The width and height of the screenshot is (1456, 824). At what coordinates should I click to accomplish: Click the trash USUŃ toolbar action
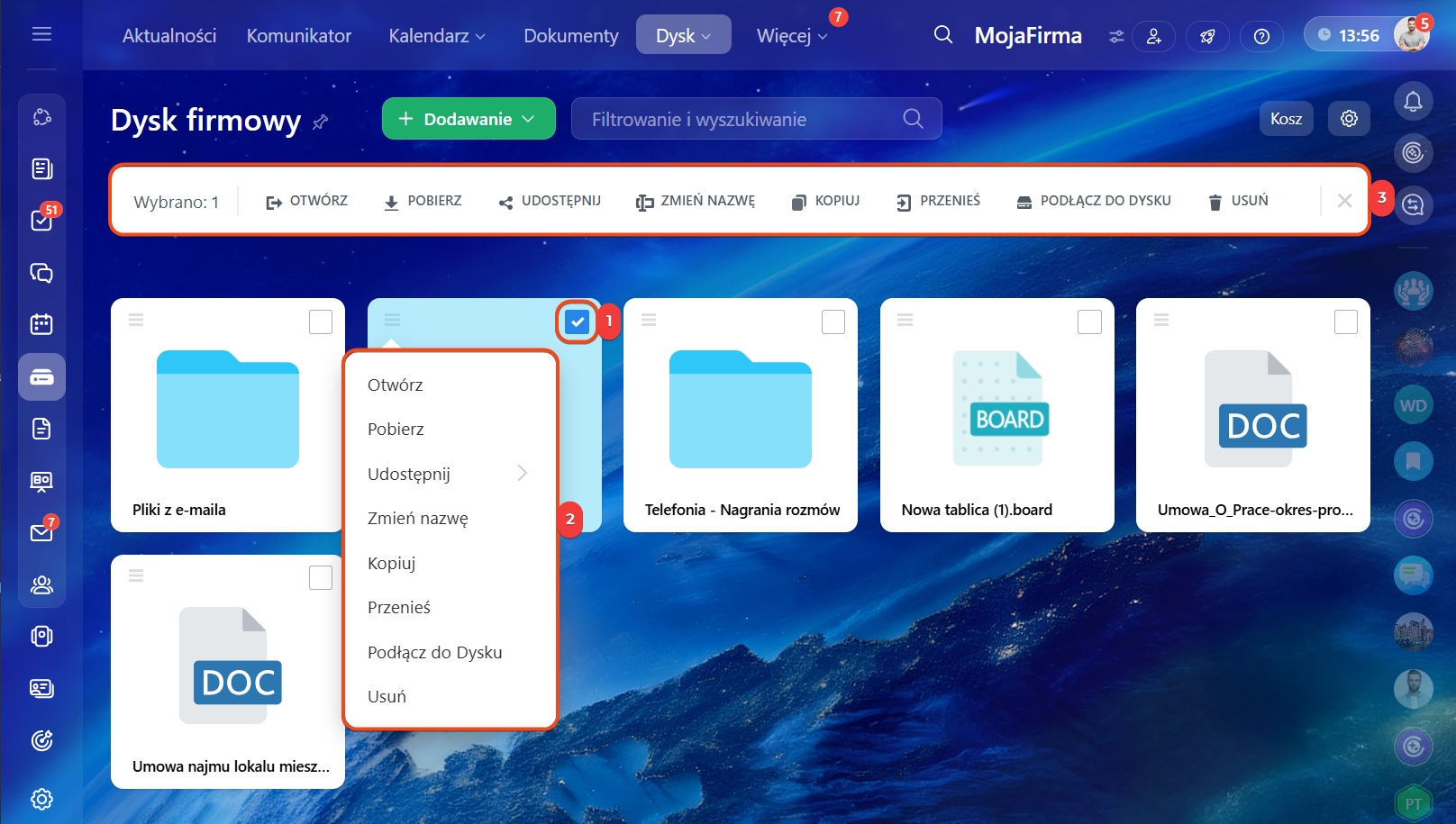click(x=1238, y=201)
